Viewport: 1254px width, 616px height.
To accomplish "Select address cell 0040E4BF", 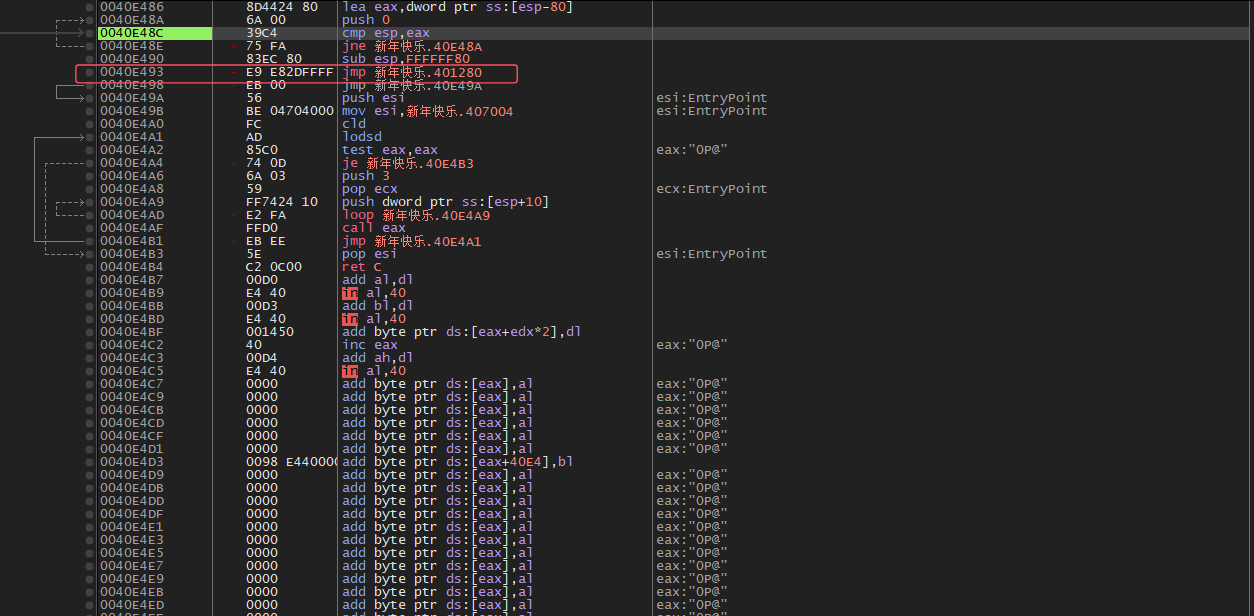I will click(131, 332).
